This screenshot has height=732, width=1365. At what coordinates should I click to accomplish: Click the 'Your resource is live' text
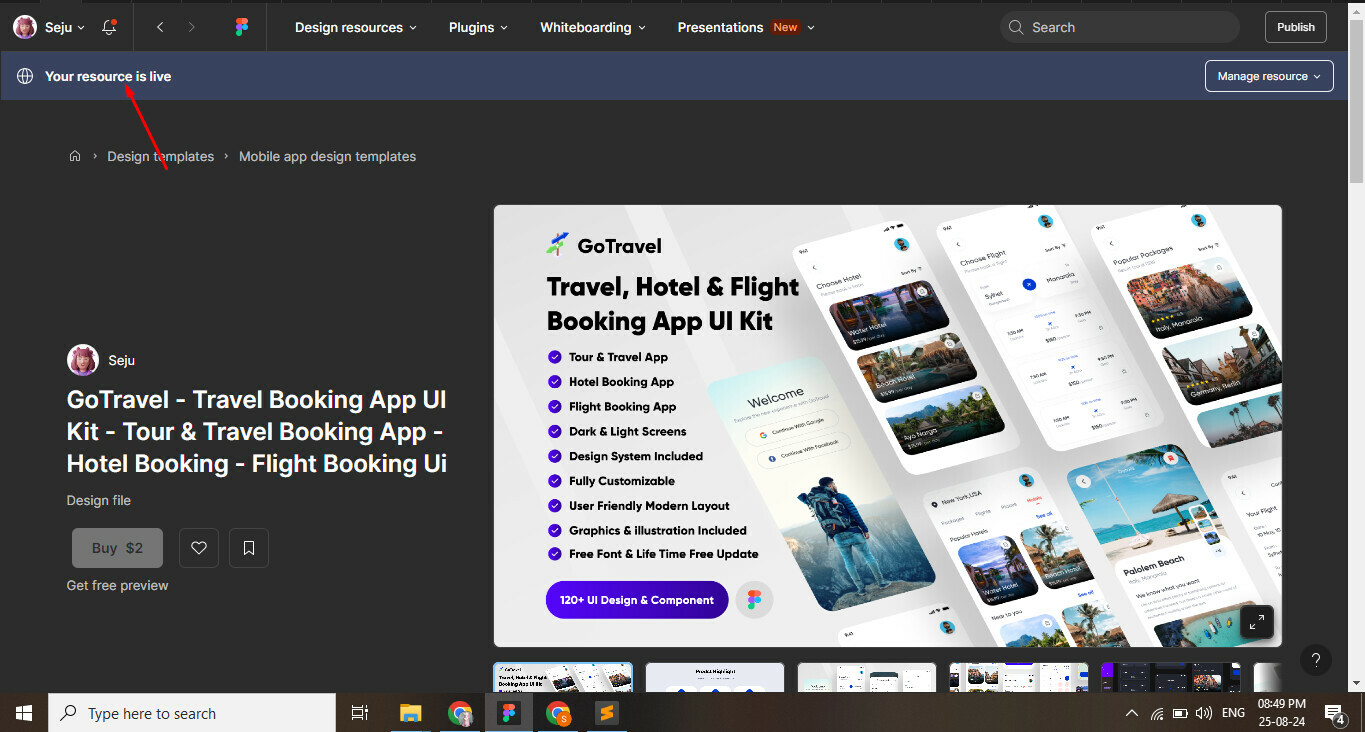click(x=108, y=76)
